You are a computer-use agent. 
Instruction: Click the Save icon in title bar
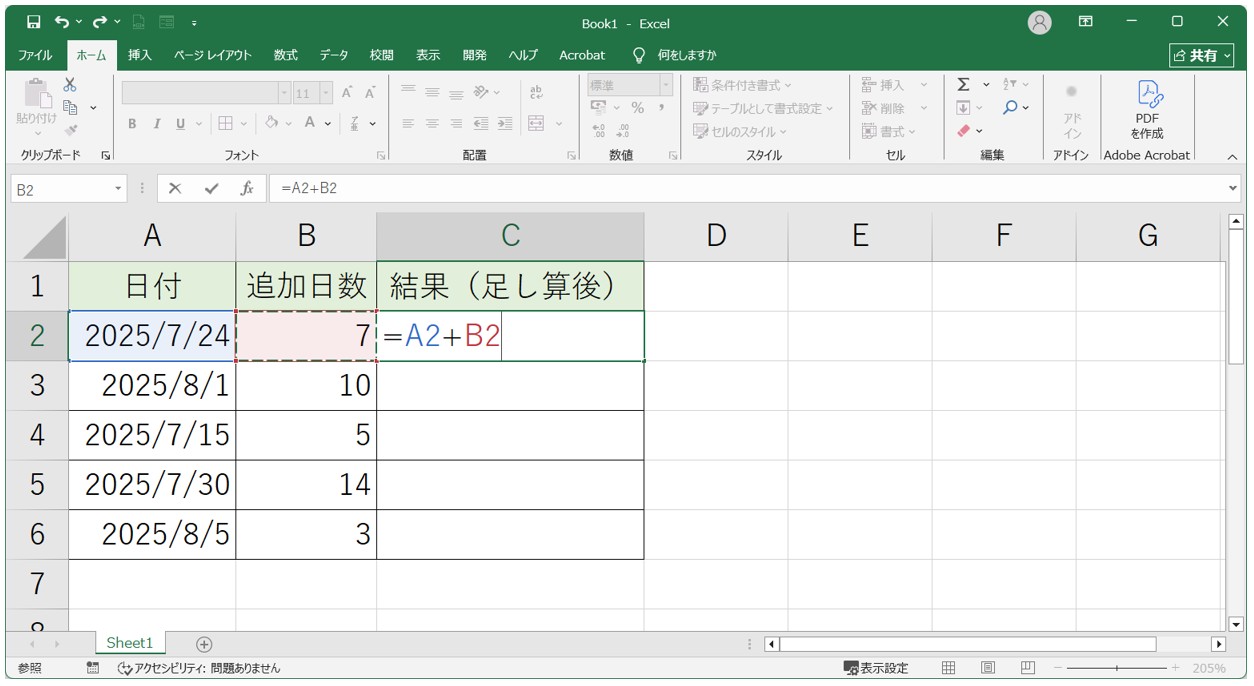tap(34, 22)
